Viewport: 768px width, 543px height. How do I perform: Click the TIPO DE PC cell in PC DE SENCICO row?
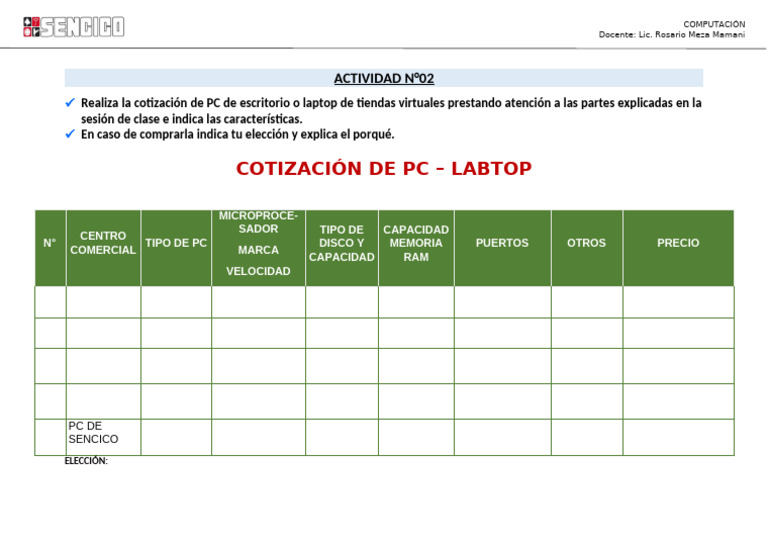[176, 437]
